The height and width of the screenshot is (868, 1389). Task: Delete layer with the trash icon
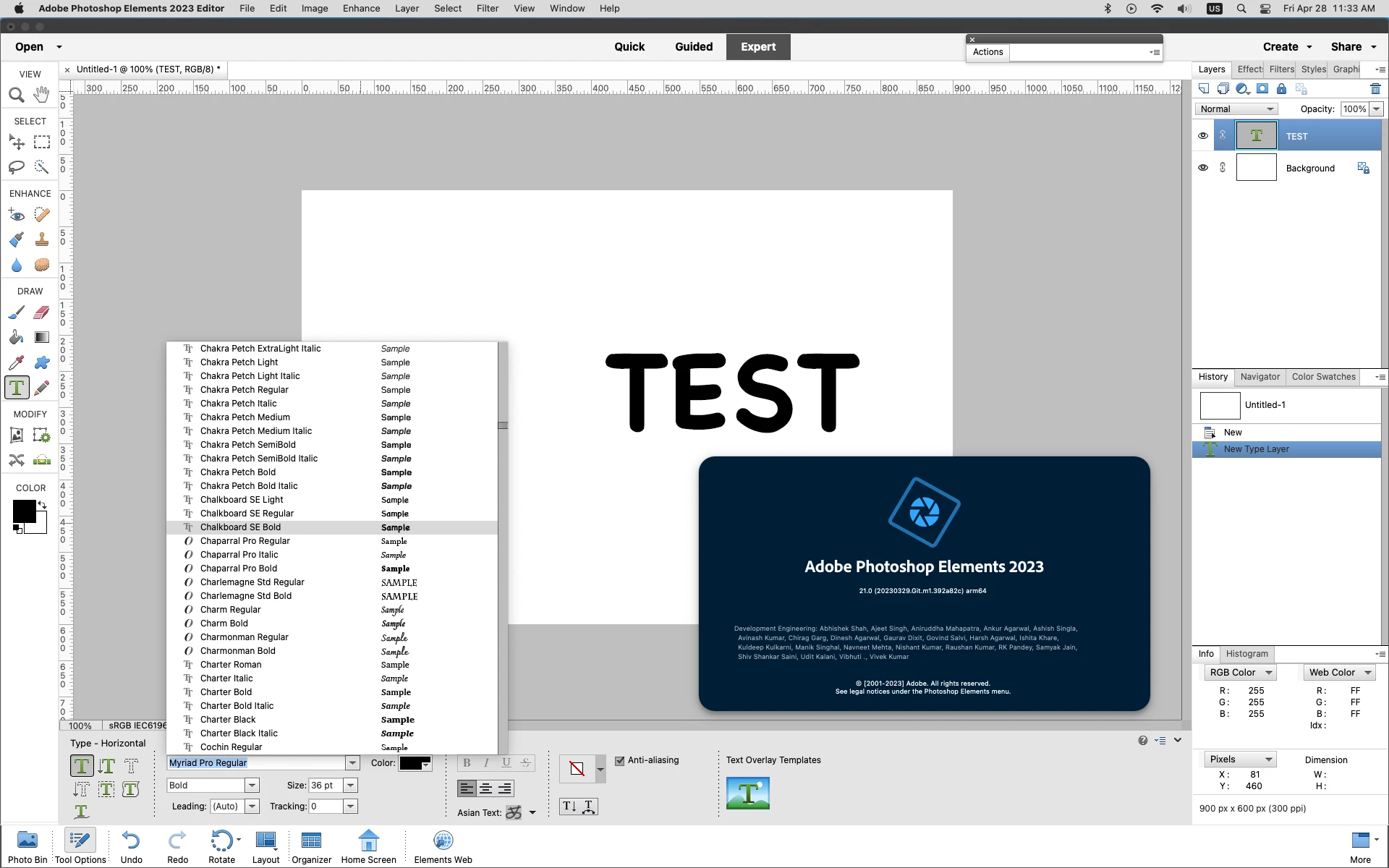[x=1375, y=89]
